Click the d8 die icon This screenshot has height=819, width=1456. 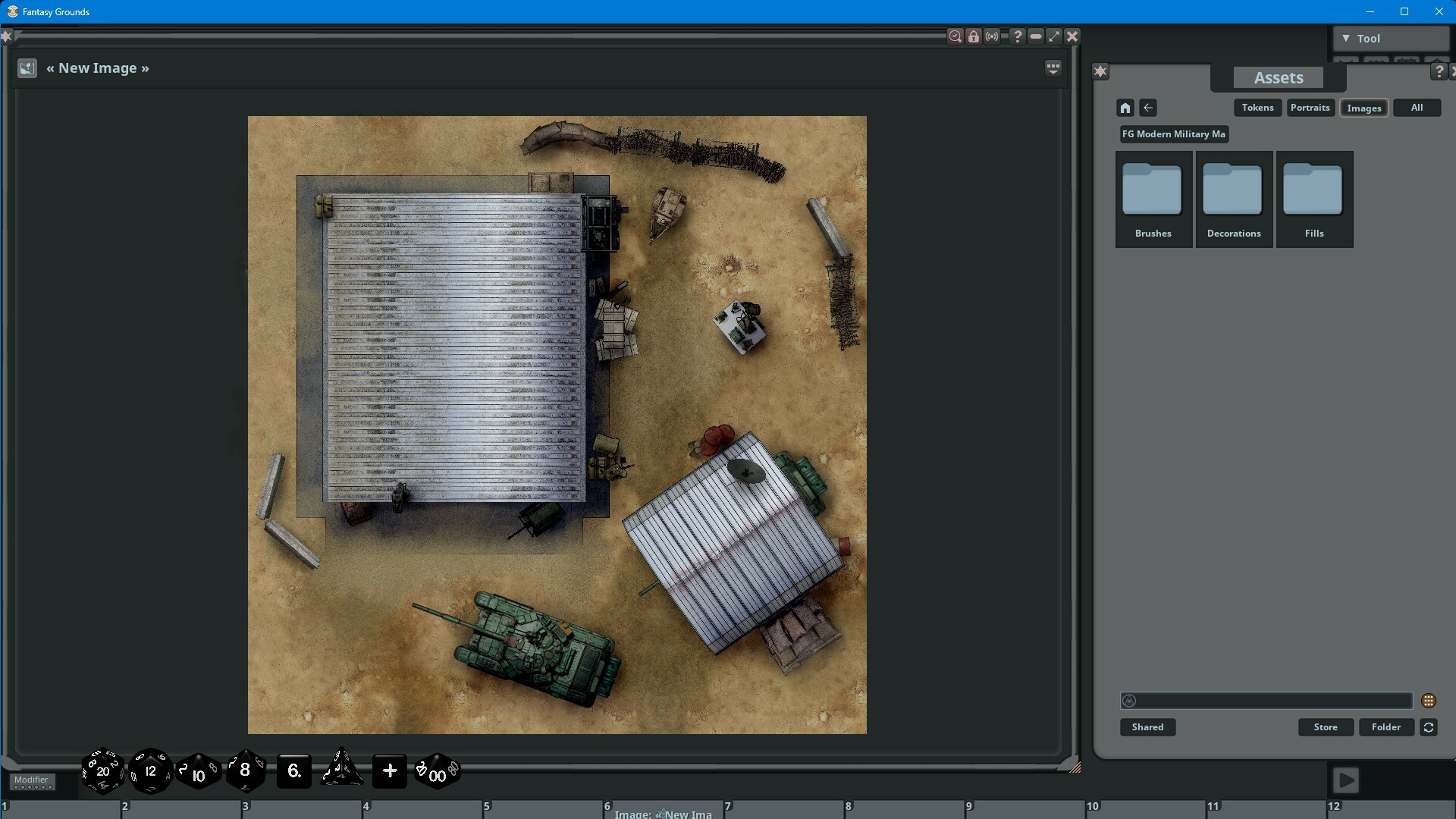tap(244, 770)
